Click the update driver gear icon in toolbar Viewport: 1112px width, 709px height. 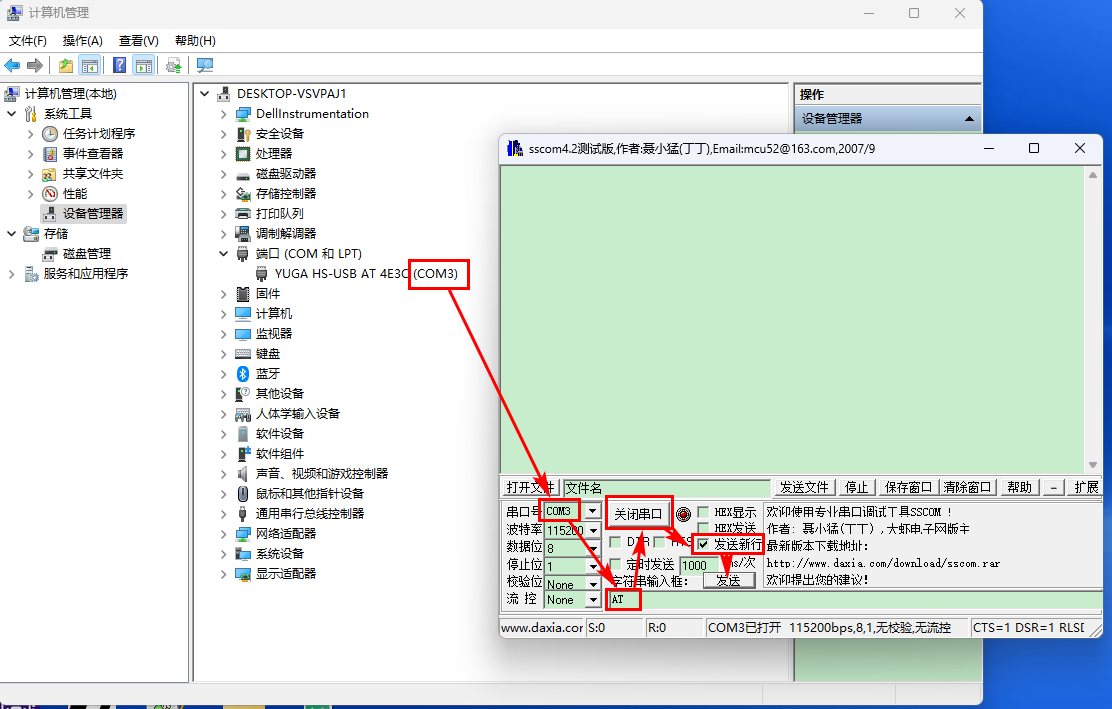coord(174,66)
